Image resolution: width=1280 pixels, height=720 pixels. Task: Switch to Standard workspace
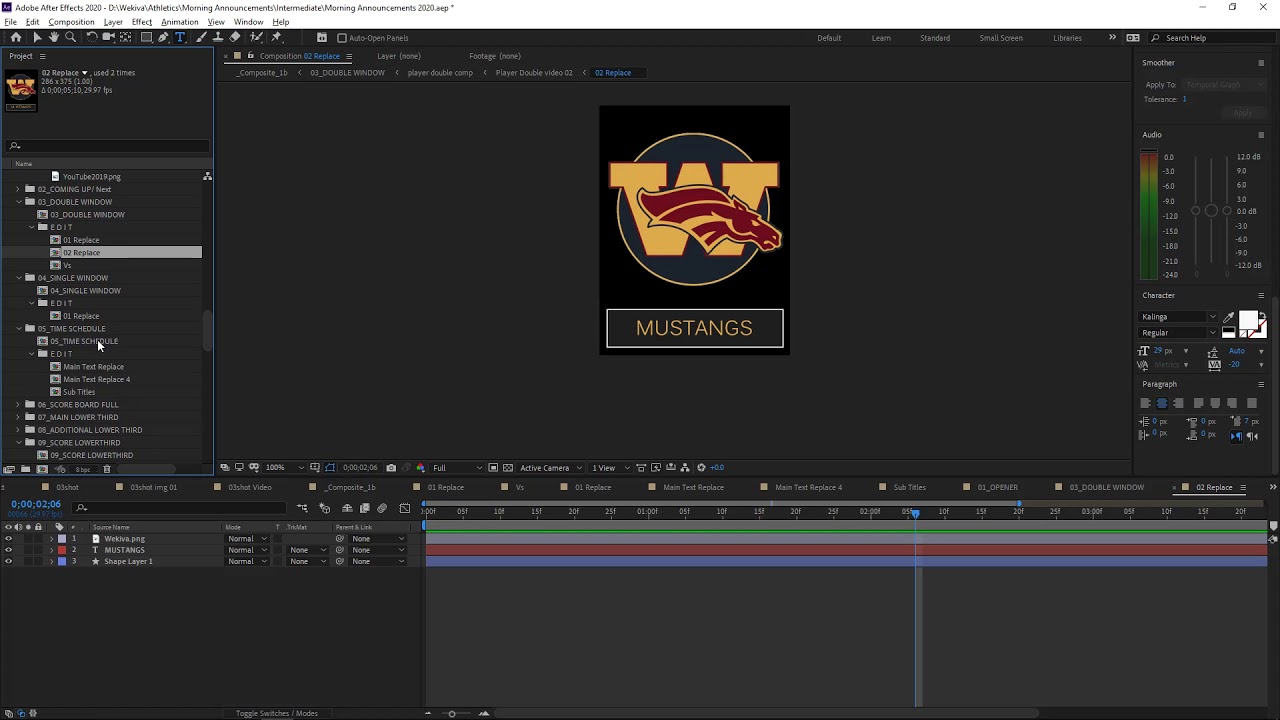(935, 38)
